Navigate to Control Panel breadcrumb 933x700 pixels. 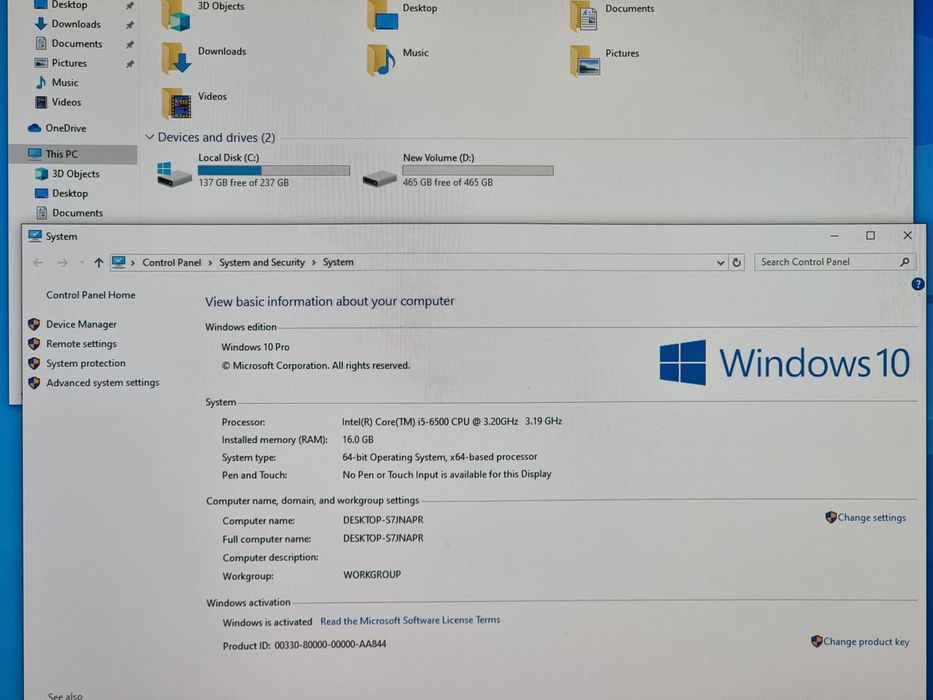coord(171,262)
